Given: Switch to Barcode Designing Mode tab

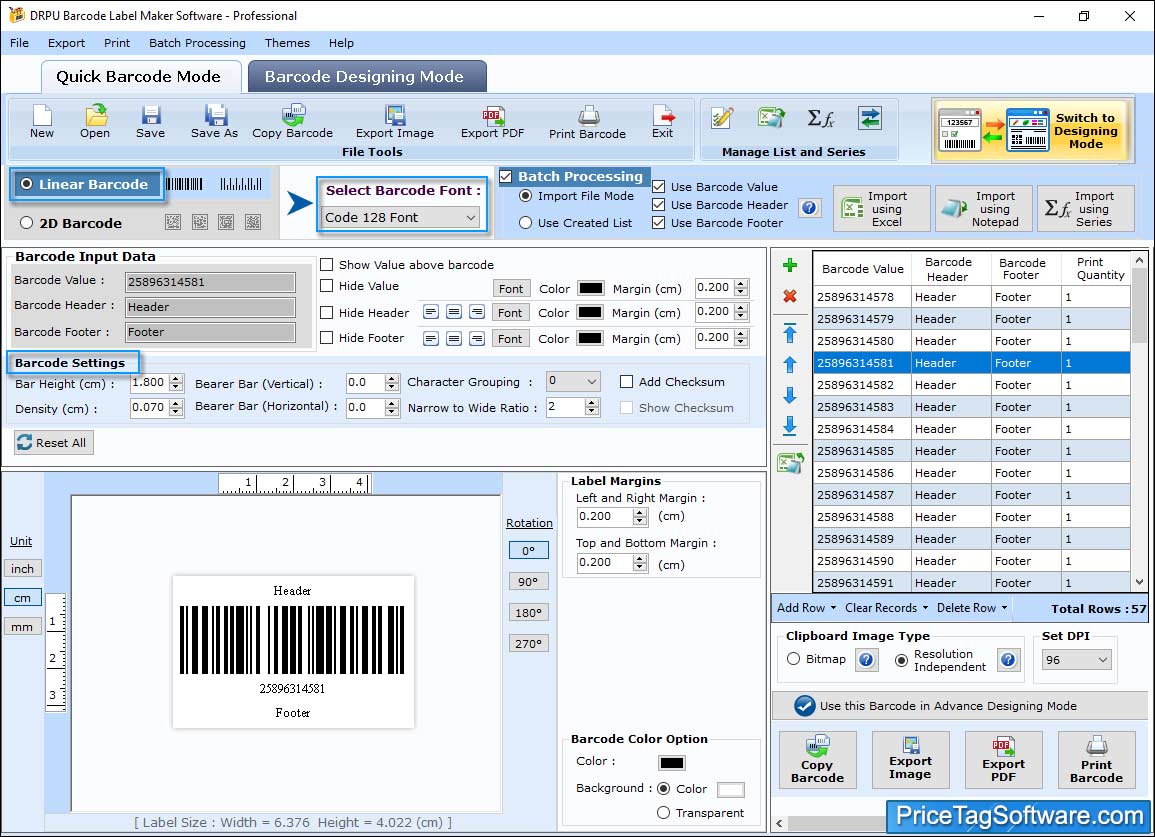Looking at the screenshot, I should click(x=366, y=77).
